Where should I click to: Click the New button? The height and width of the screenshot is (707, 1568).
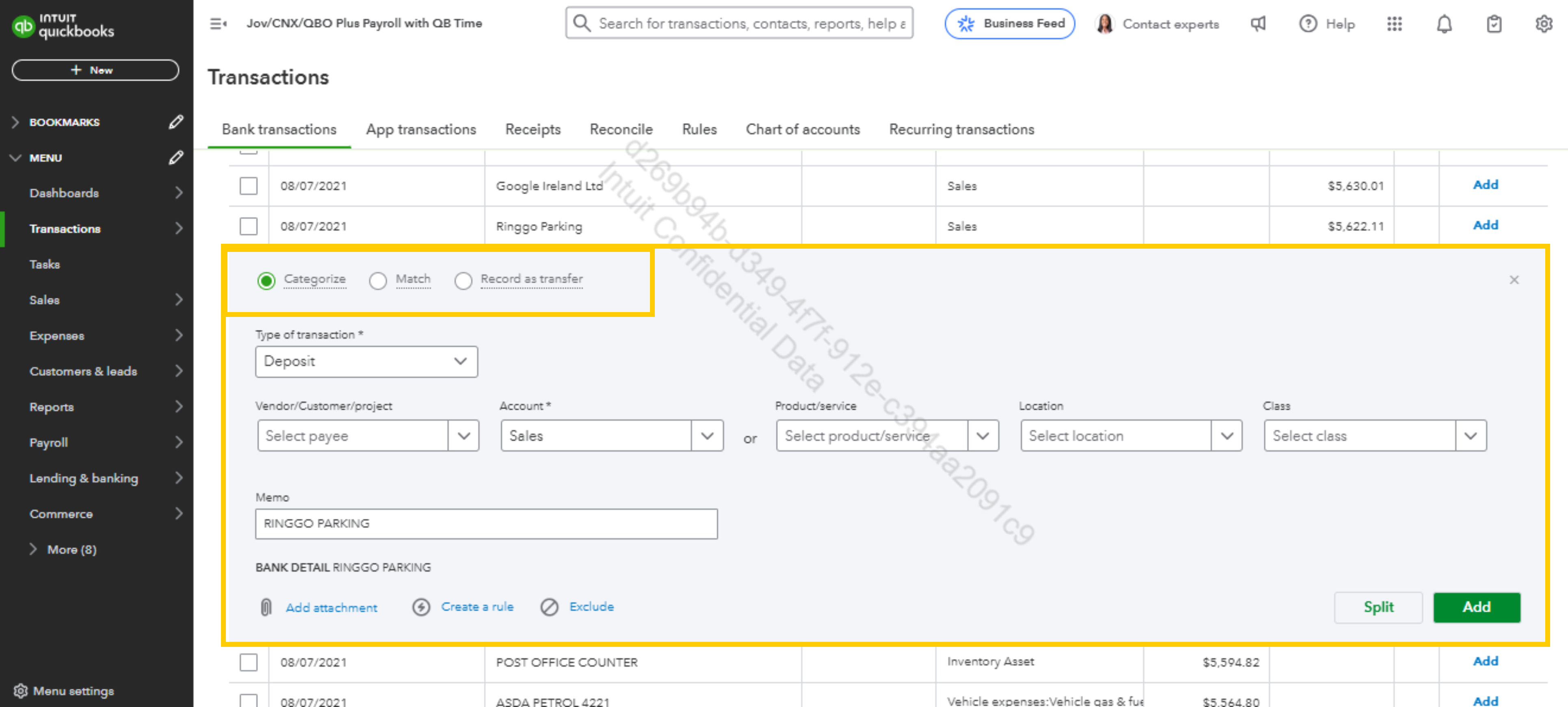(x=95, y=70)
